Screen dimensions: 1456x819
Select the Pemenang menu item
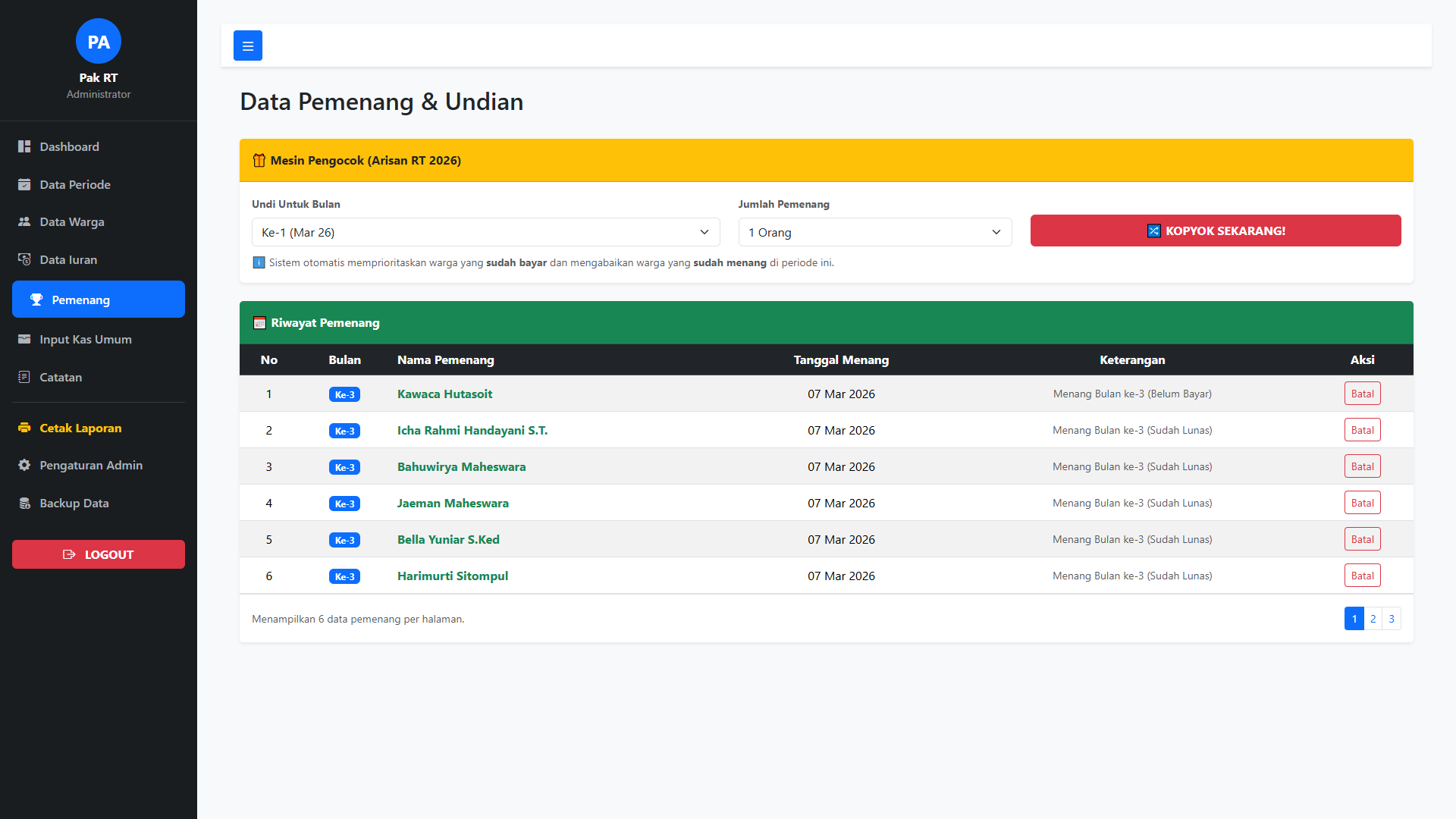coord(99,300)
